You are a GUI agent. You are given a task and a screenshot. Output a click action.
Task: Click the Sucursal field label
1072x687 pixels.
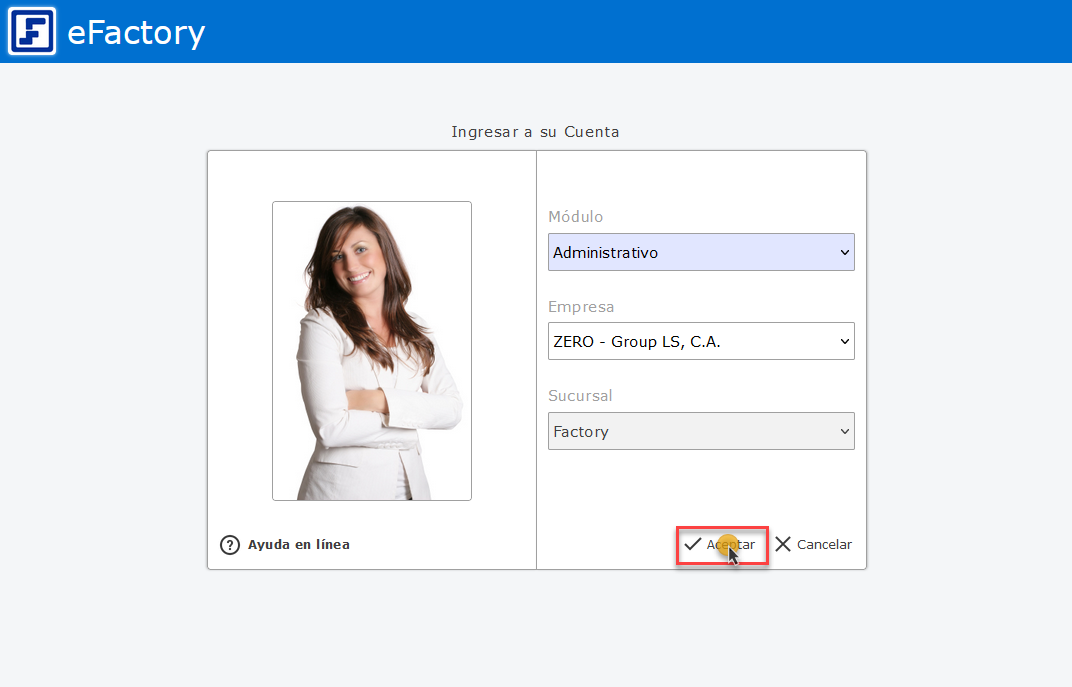(x=580, y=396)
